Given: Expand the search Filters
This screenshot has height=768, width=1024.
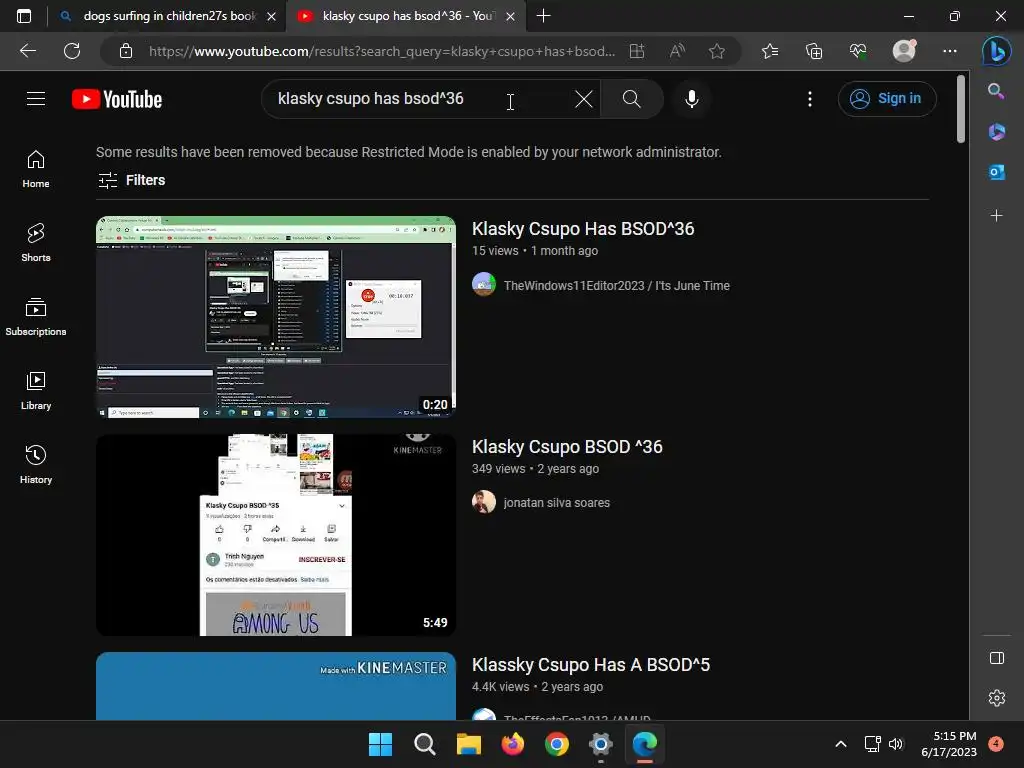Looking at the screenshot, I should click(x=131, y=180).
